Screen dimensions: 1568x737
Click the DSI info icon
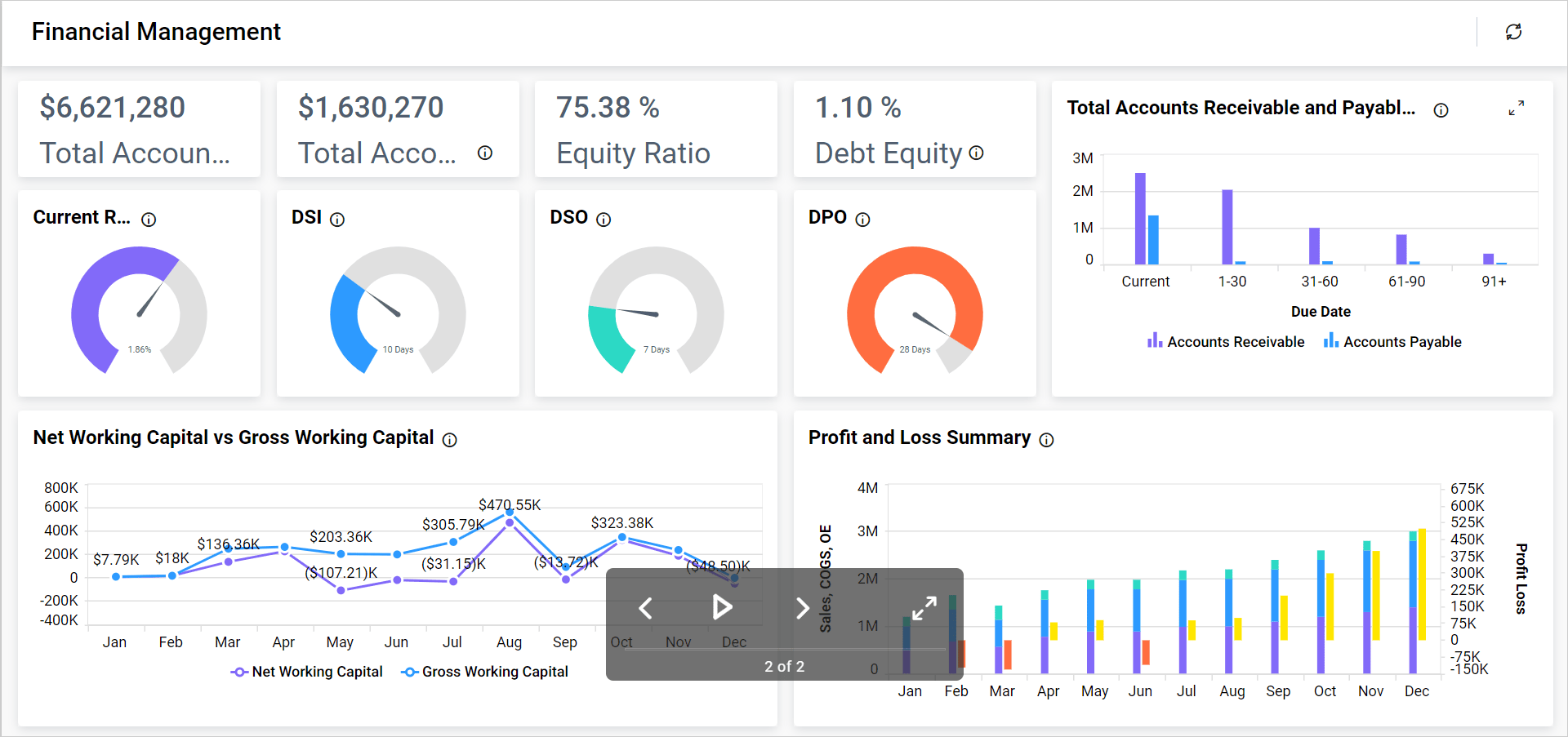[x=337, y=220]
